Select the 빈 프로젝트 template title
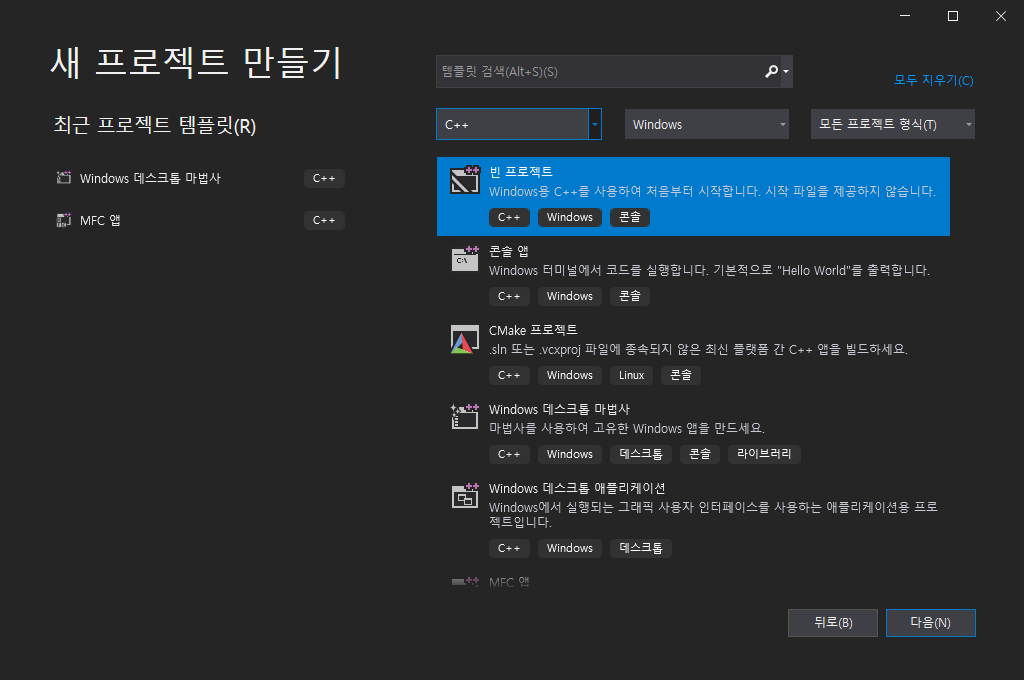The width and height of the screenshot is (1024, 680). pos(520,172)
